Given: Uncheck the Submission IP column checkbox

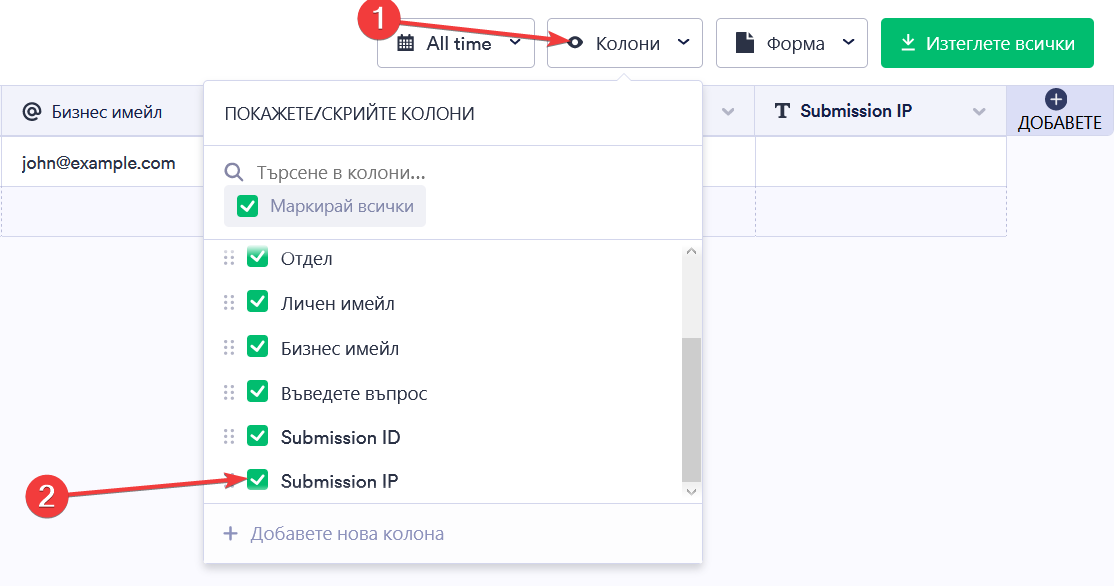Looking at the screenshot, I should click(x=257, y=480).
